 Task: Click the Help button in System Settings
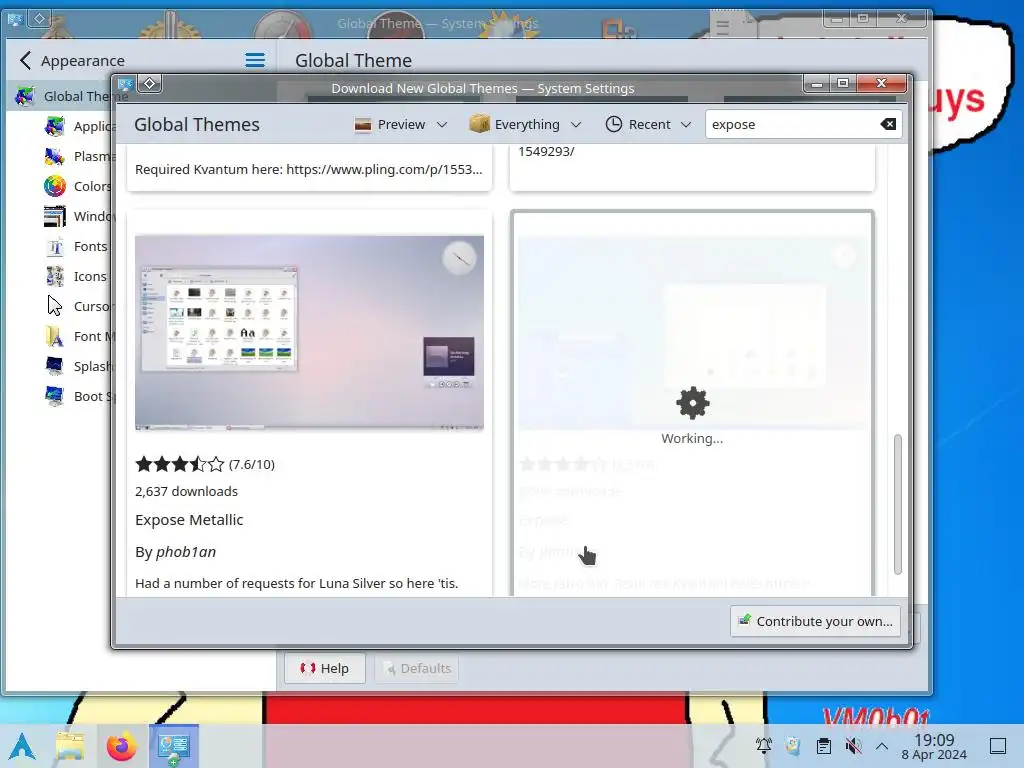(x=325, y=668)
